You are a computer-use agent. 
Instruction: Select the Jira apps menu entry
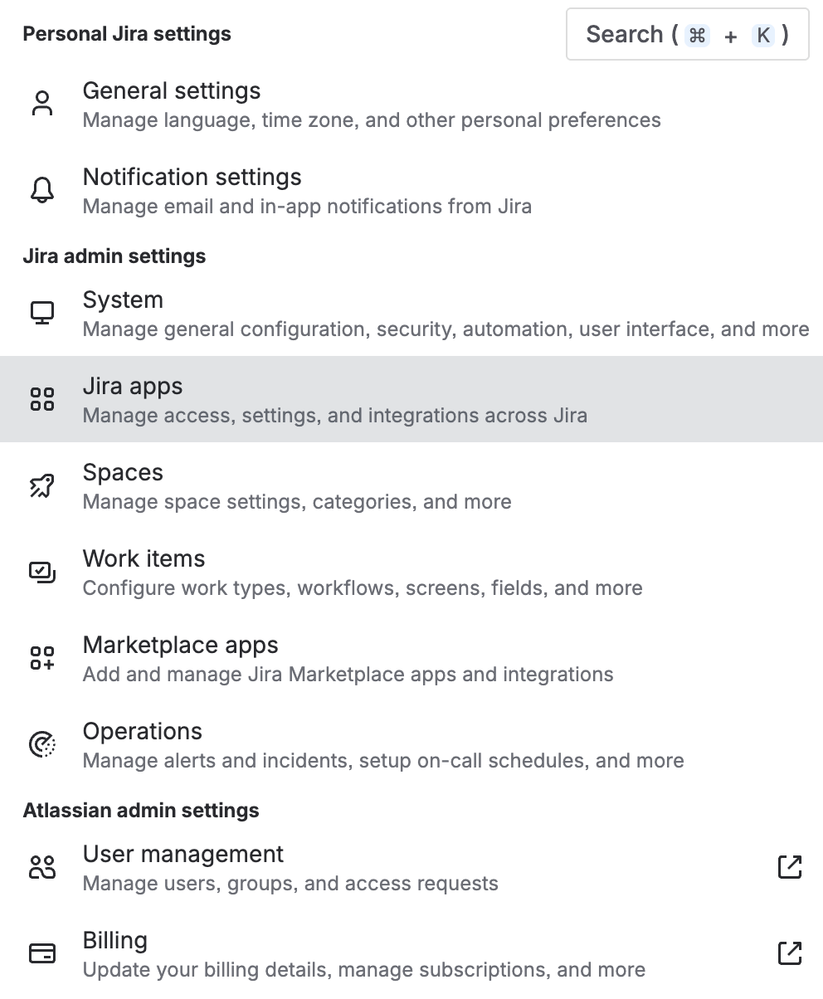[132, 386]
